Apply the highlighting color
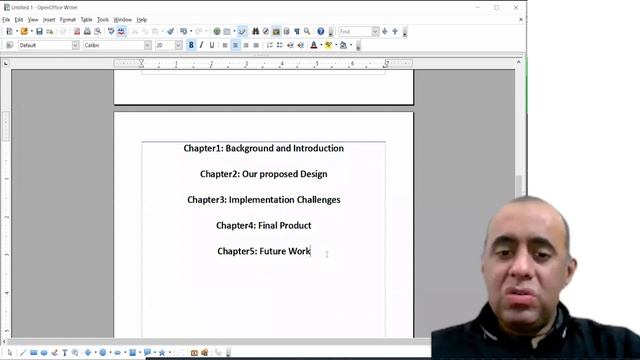Screen dimensions: 640x360 [x=328, y=45]
